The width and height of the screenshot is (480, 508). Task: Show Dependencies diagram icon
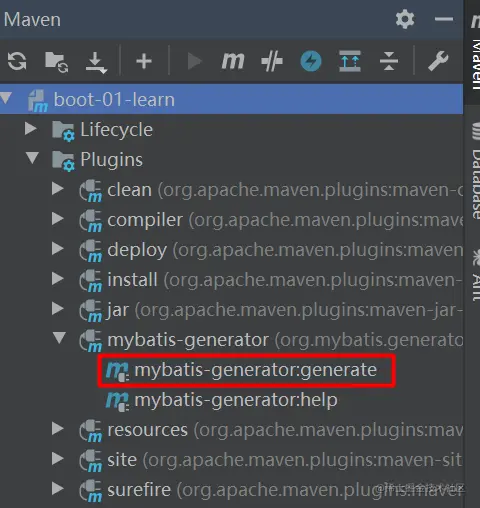tap(350, 61)
